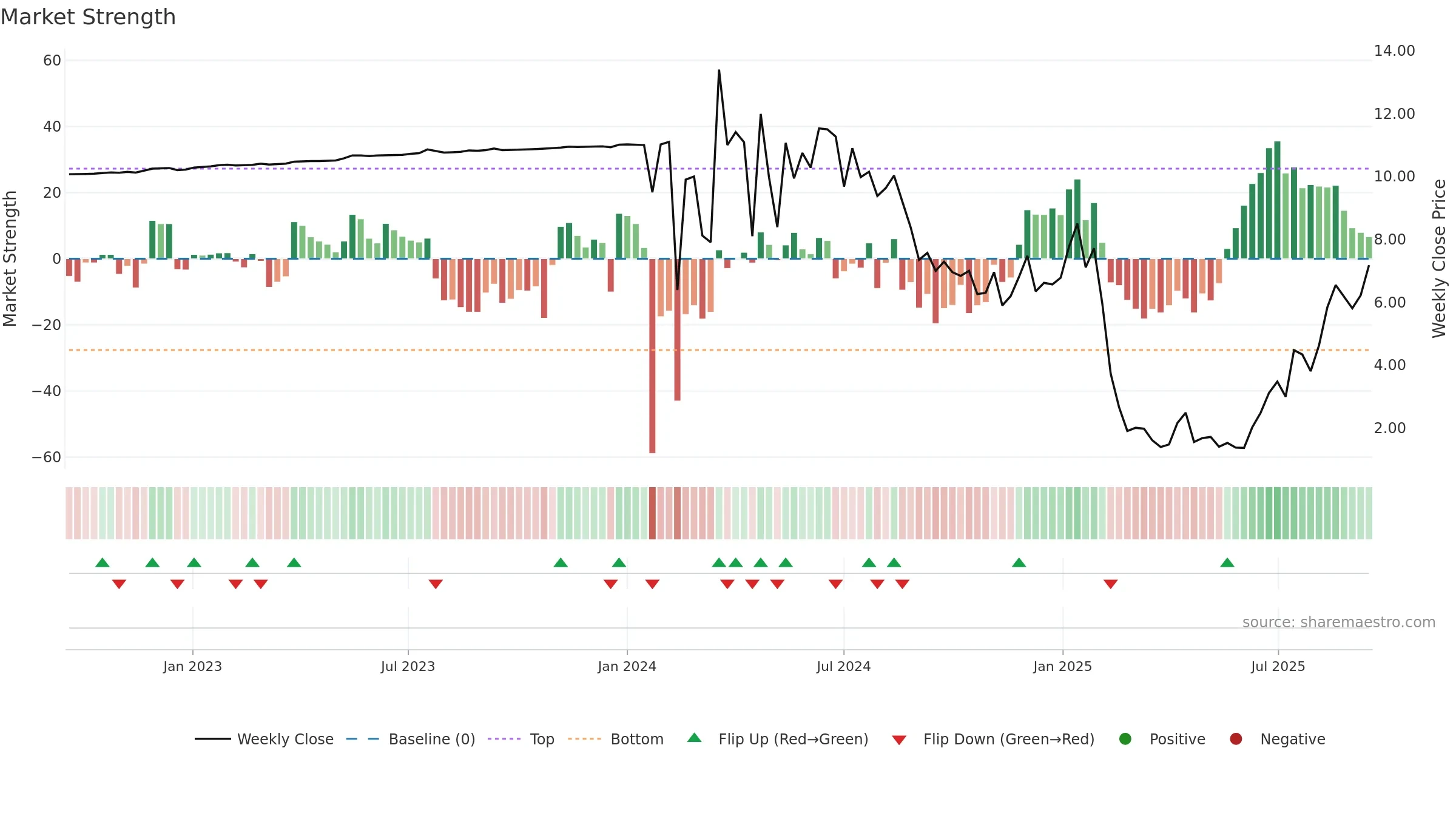Click the red Negative circle legend icon
Screen dimensions: 1456x819
(x=1236, y=739)
